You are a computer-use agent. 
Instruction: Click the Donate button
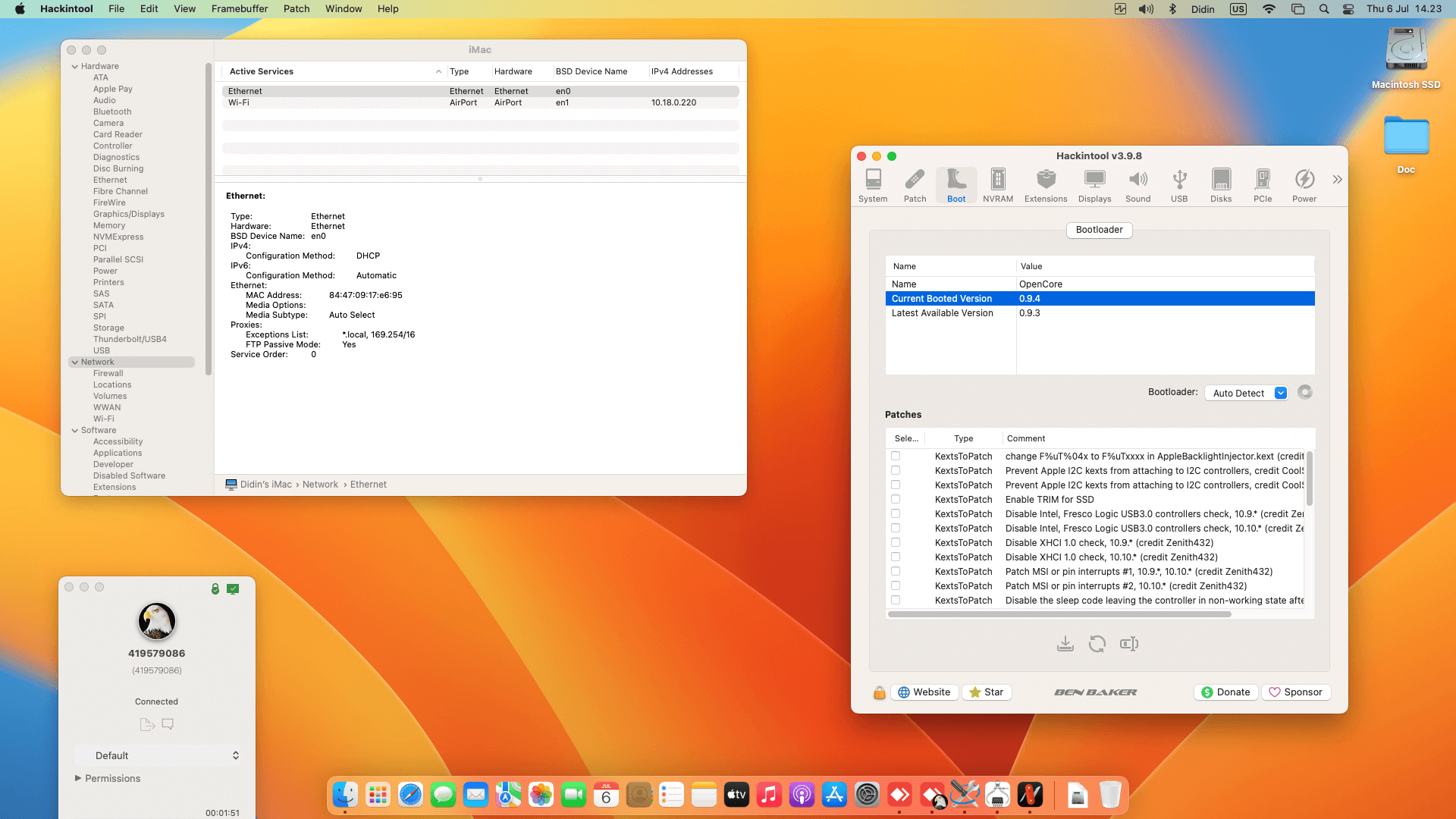pos(1225,692)
